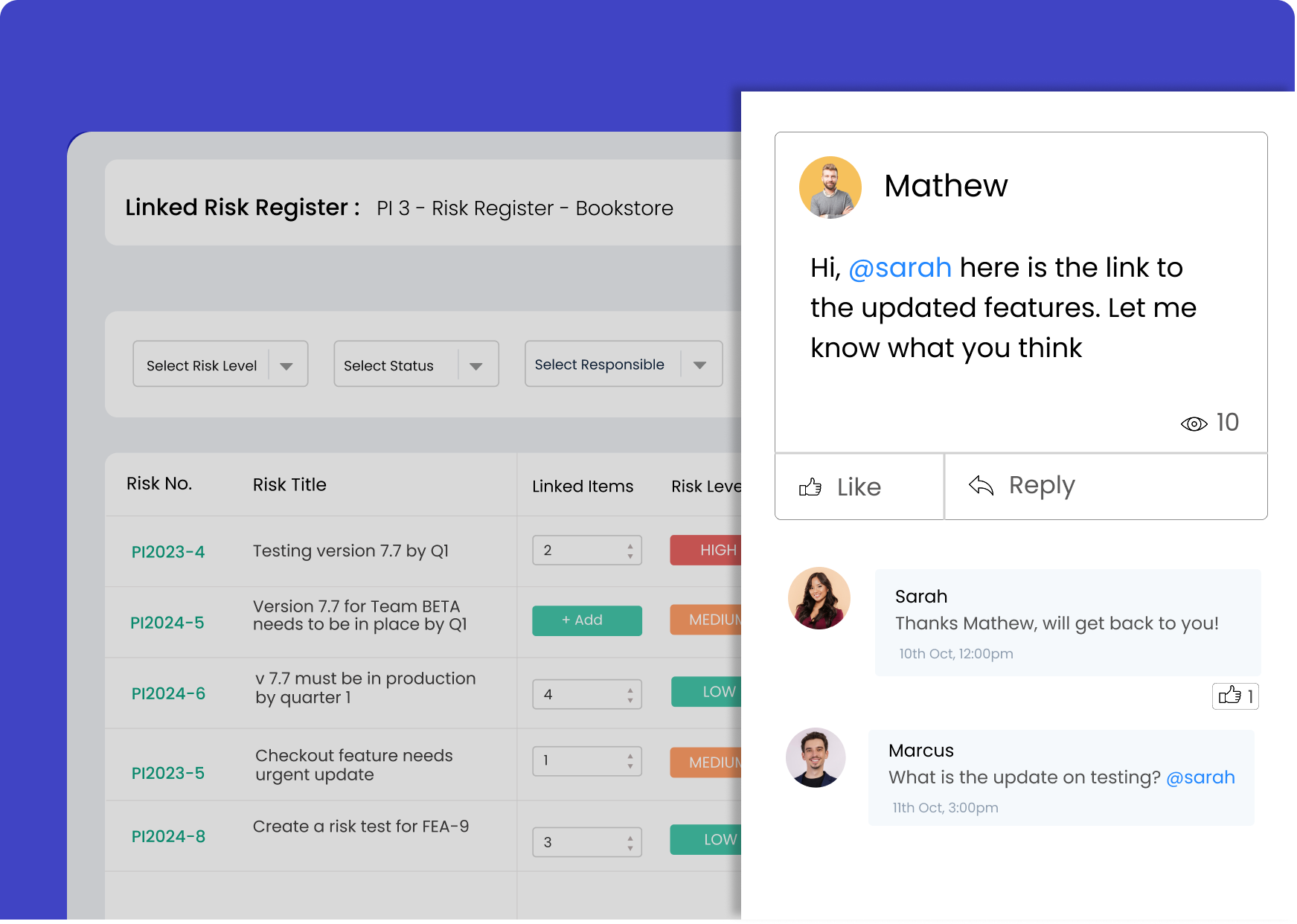Click the thumbs-up count on Sarah's comment
Viewport: 1297px width, 924px height.
point(1234,696)
